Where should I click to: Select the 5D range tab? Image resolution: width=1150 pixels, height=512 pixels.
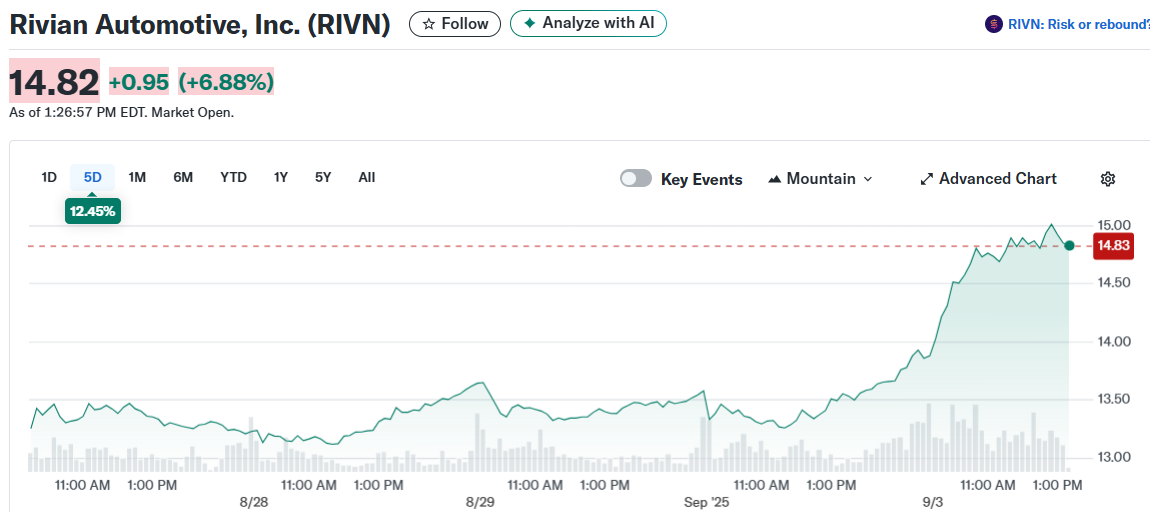[x=92, y=178]
